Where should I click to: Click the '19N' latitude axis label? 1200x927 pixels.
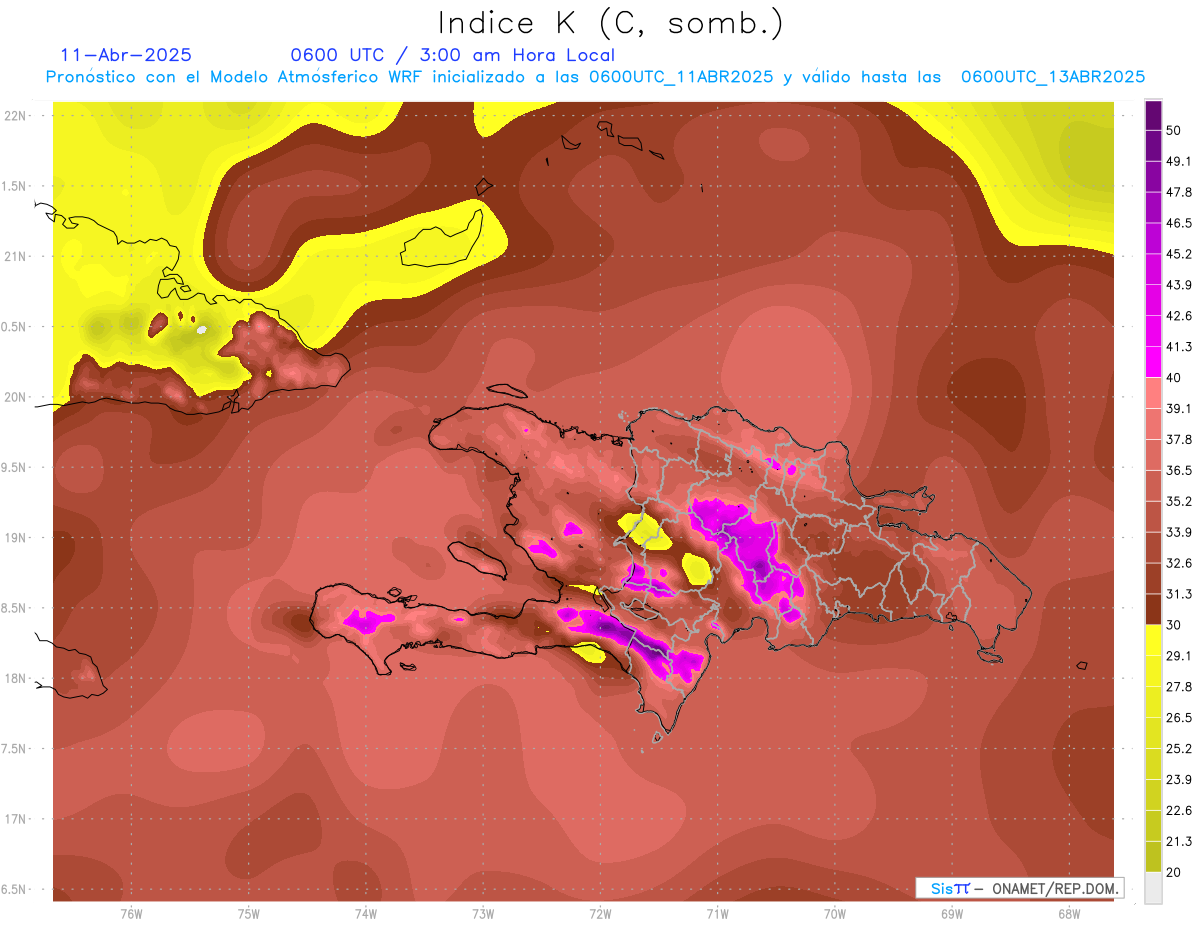(x=16, y=537)
